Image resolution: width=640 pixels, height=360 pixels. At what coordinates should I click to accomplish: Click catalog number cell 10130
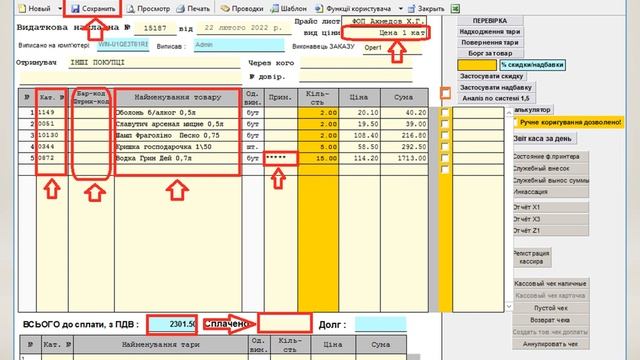52,135
